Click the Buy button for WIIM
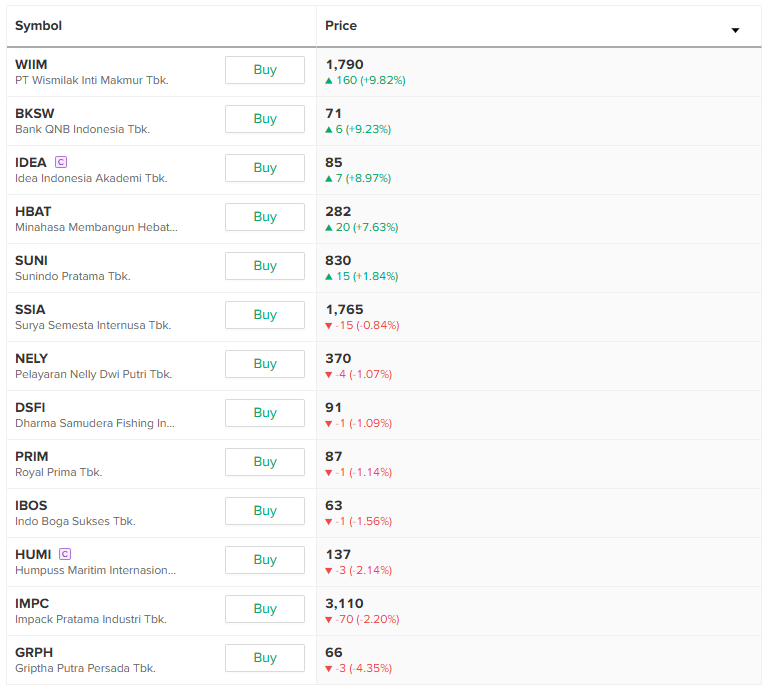The height and width of the screenshot is (698, 770). (265, 70)
